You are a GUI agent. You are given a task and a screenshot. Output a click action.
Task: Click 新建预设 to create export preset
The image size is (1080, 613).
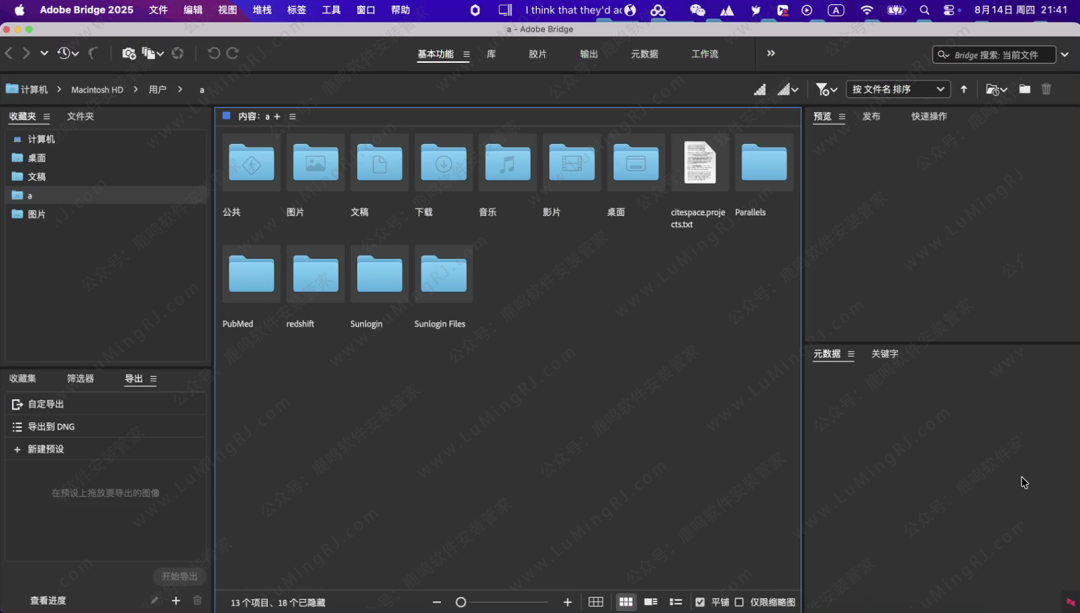(46, 449)
